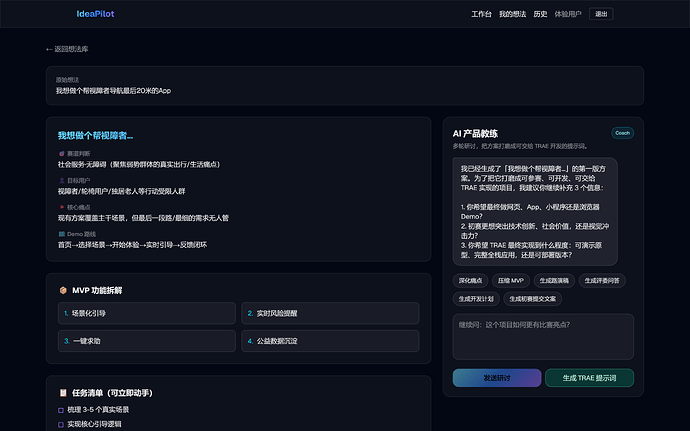Click the map icon beside Demo 路线

[62, 234]
